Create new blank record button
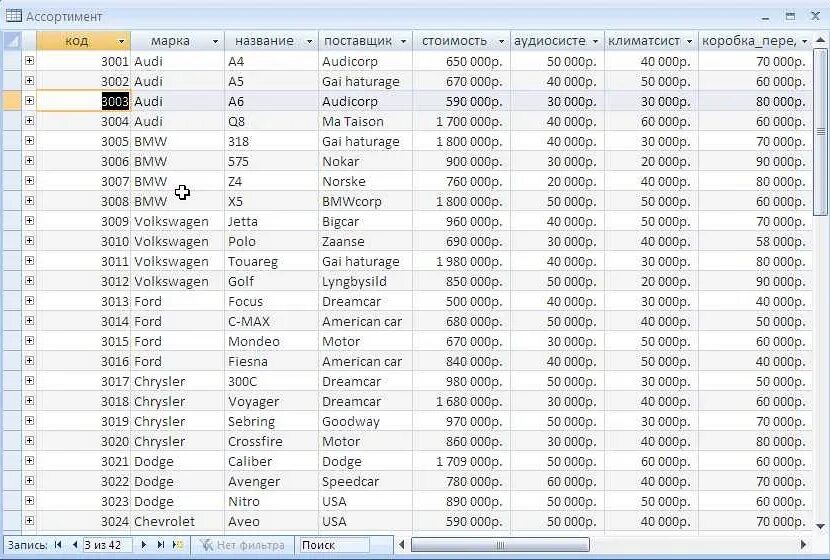Image resolution: width=830 pixels, height=560 pixels. tap(178, 545)
